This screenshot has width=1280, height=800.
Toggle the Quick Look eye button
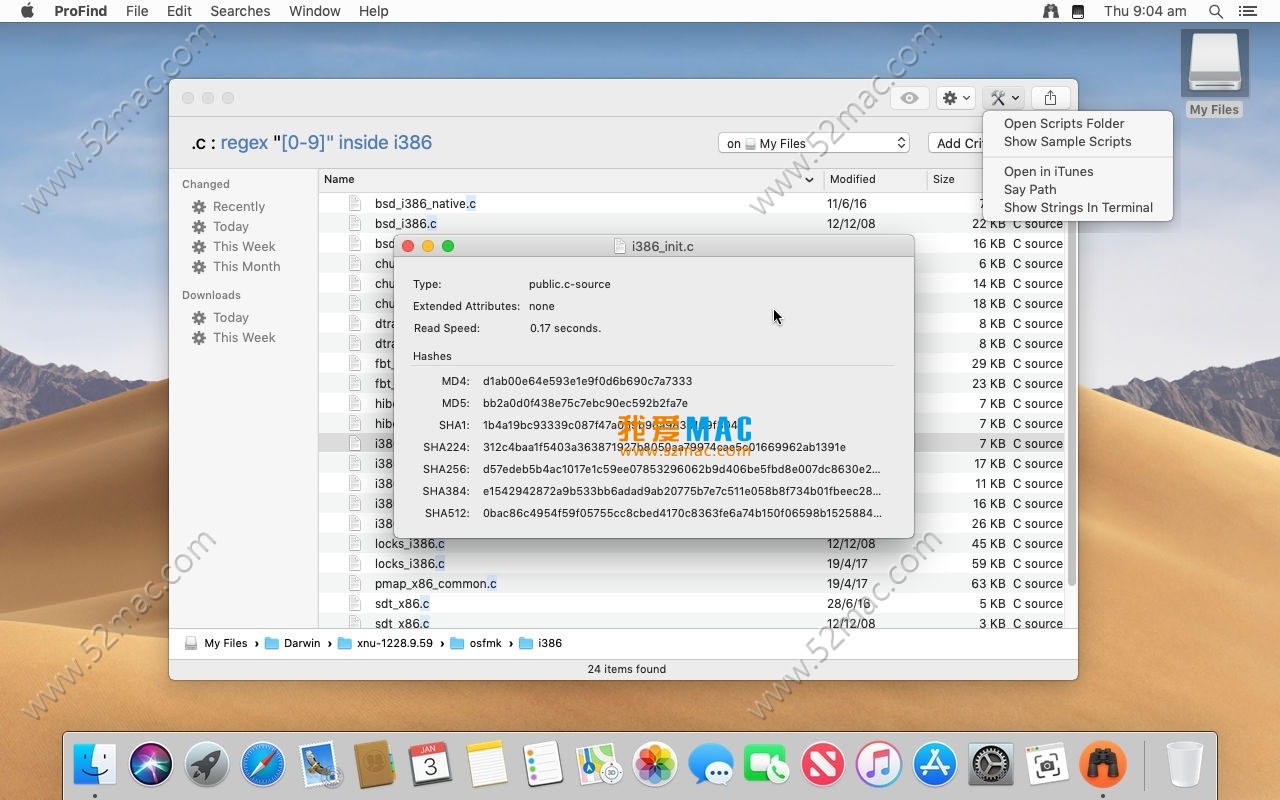[909, 98]
